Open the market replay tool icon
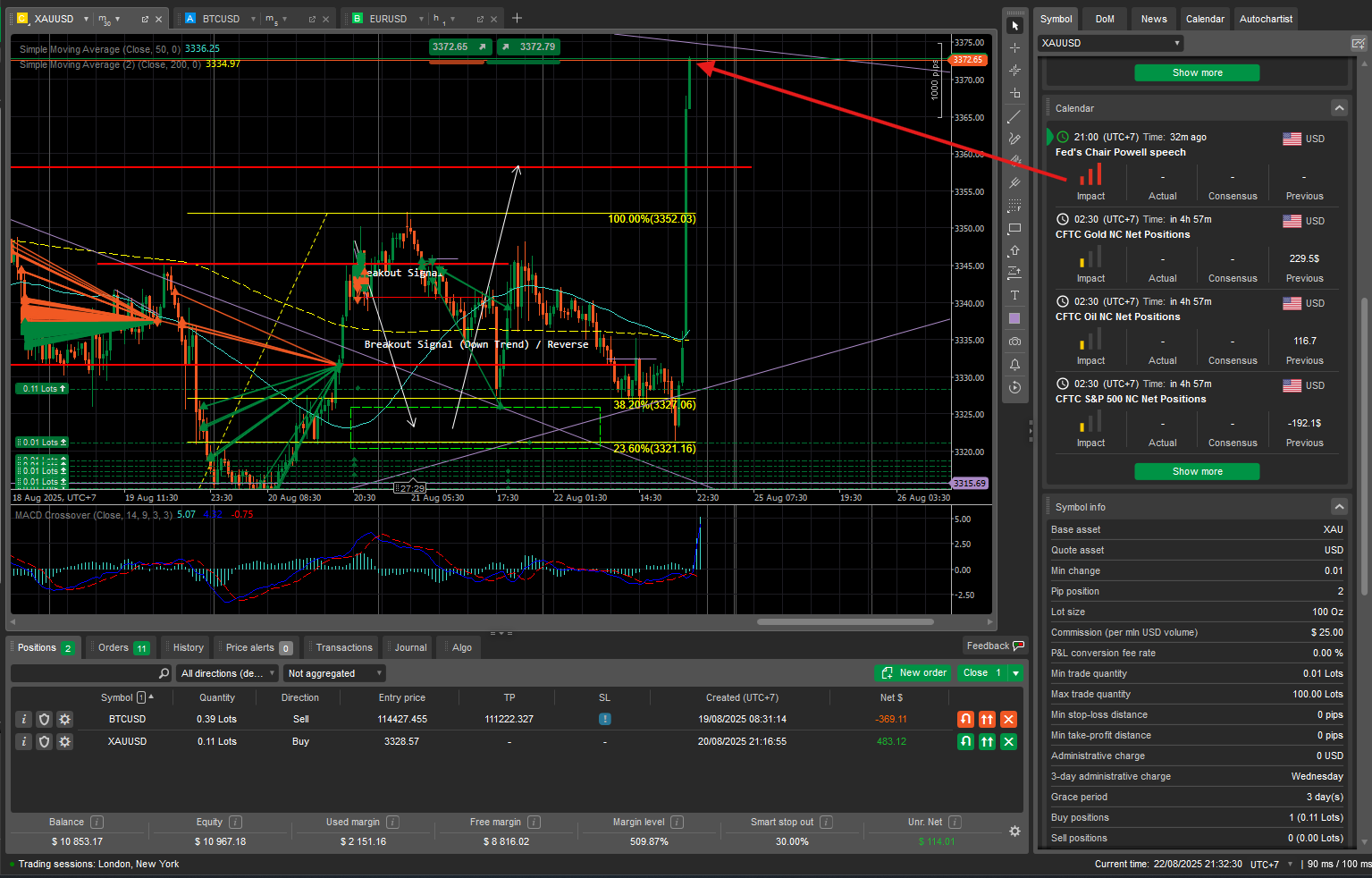This screenshot has height=878, width=1372. (1014, 387)
